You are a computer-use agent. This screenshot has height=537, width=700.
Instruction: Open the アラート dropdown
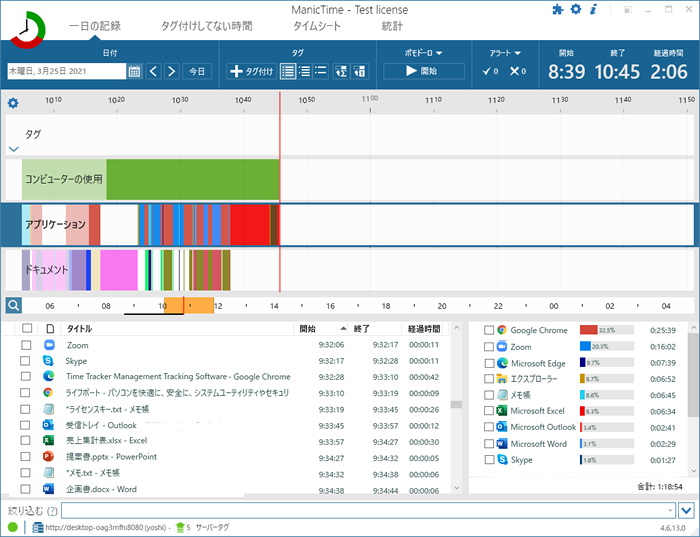pyautogui.click(x=505, y=53)
